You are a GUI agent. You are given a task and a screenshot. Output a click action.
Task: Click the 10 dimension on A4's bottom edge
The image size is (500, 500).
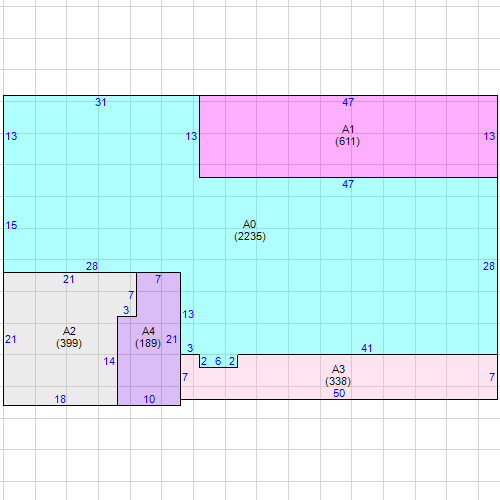(x=149, y=399)
